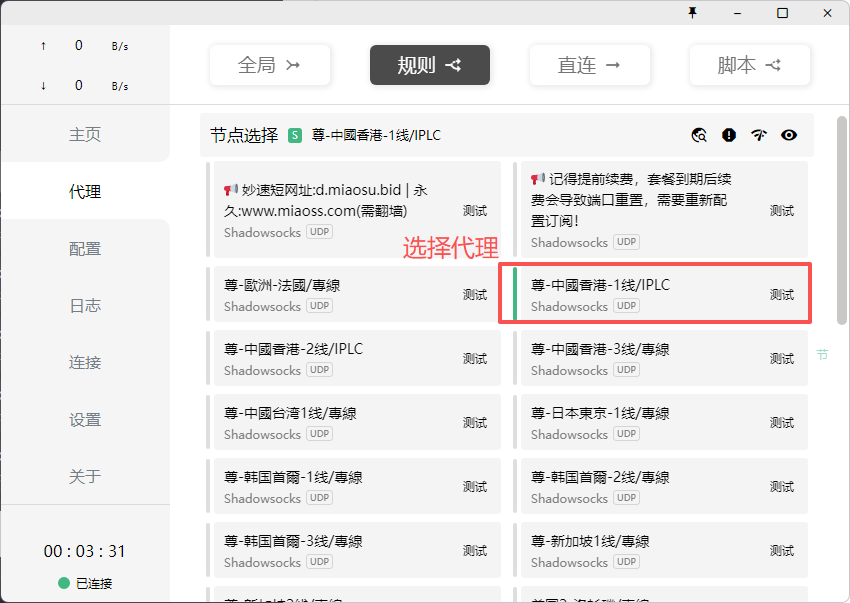
Task: Collapse the 节点选择 group header
Action: (x=244, y=135)
